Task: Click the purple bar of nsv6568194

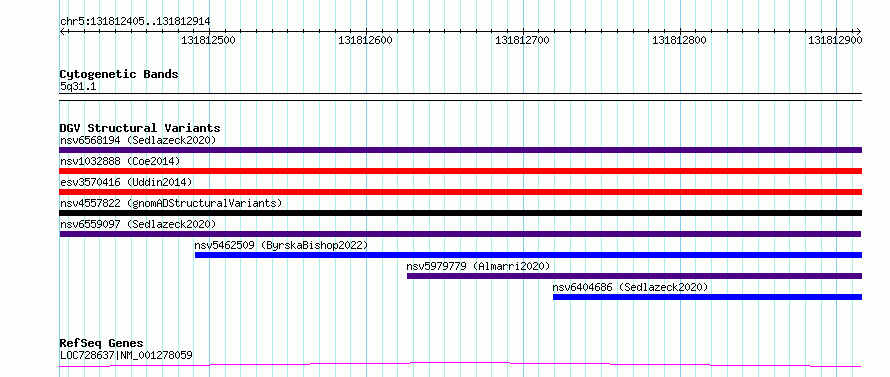Action: click(x=460, y=150)
